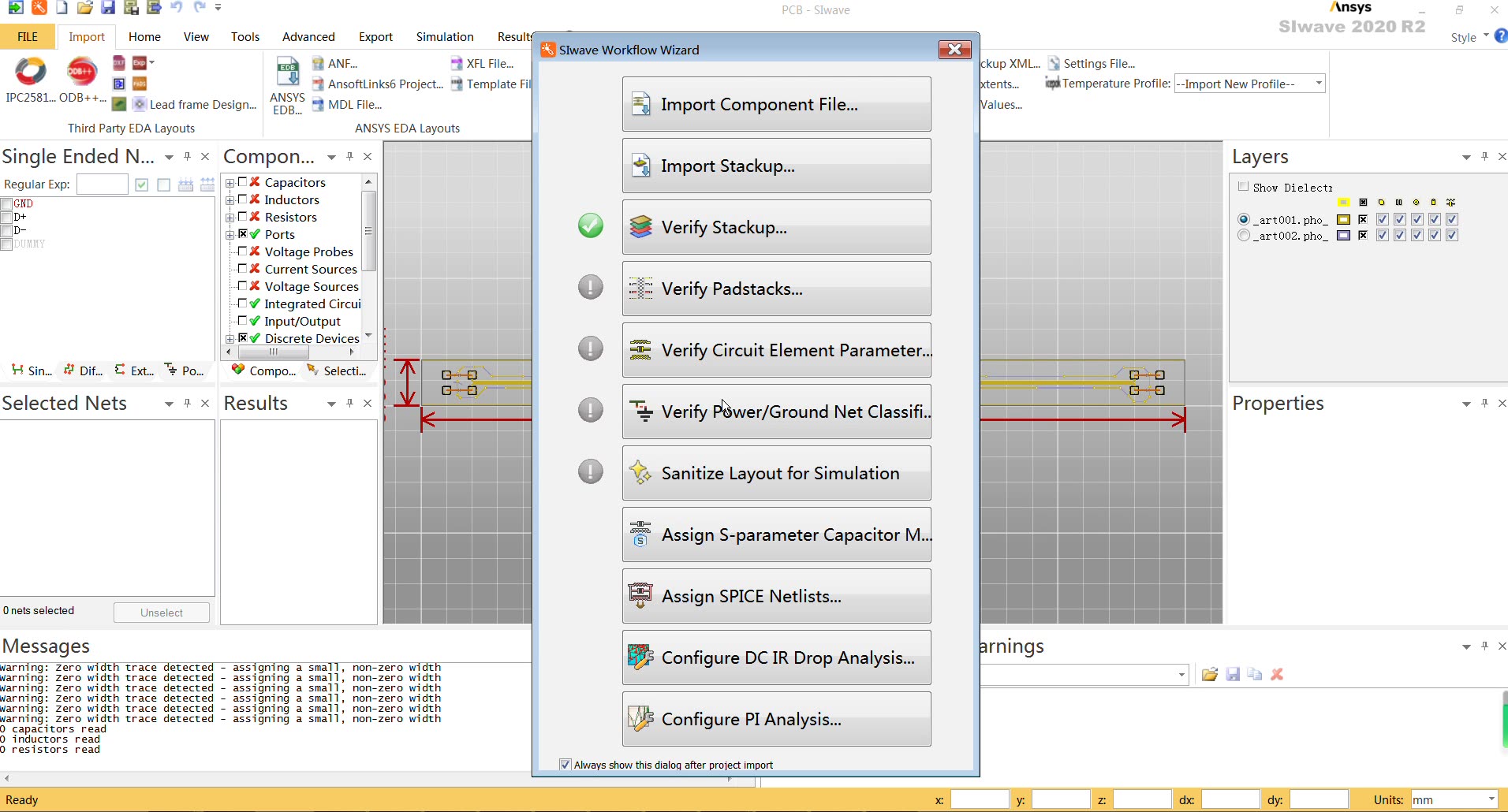Click the x coordinate field in status bar
Viewport: 1508px width, 812px height.
(980, 799)
